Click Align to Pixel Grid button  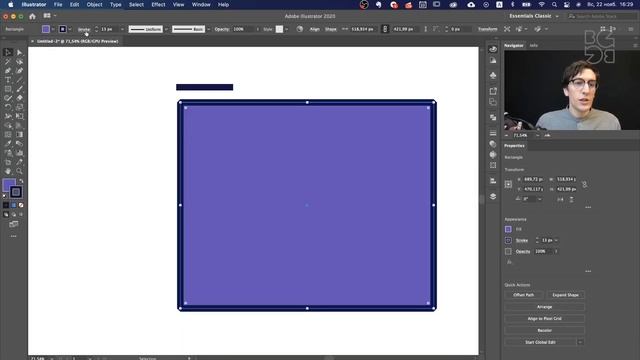pos(544,318)
